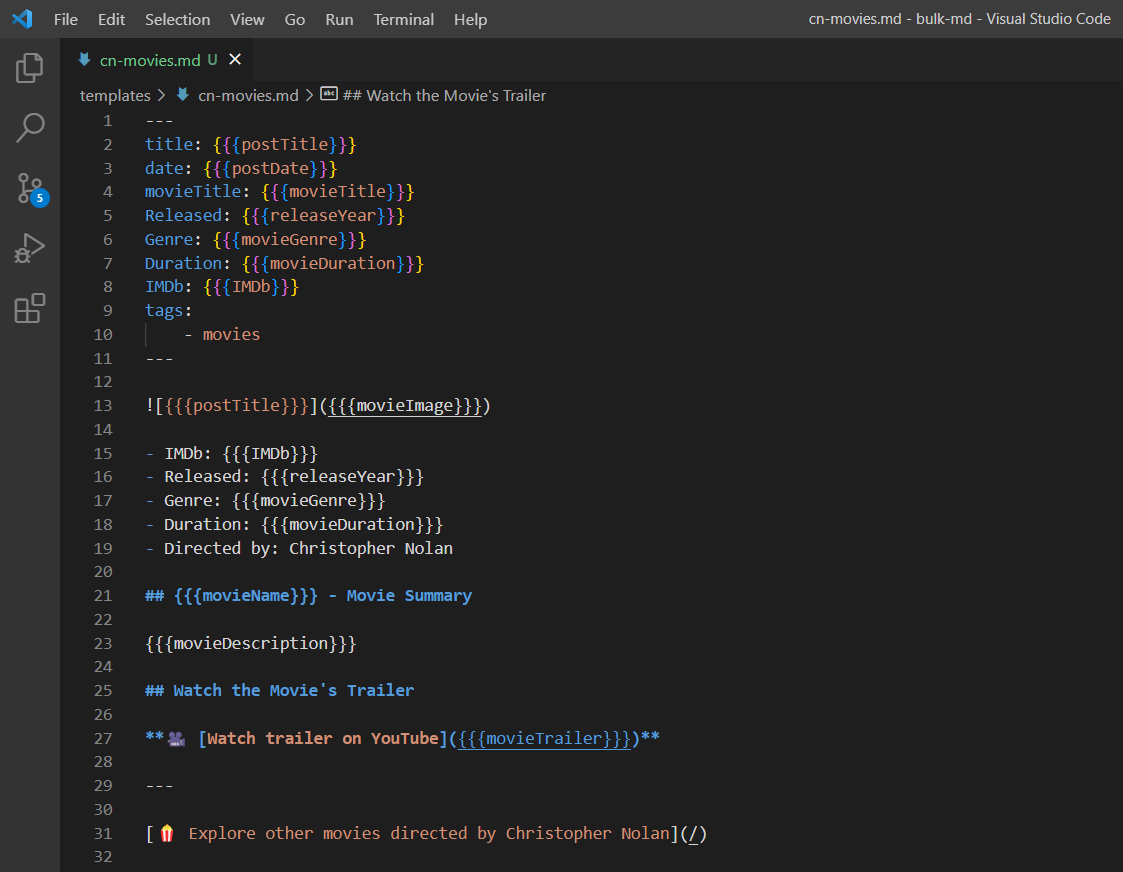Click the '{{{movieName}}} - Movie Summary' heading

323,596
